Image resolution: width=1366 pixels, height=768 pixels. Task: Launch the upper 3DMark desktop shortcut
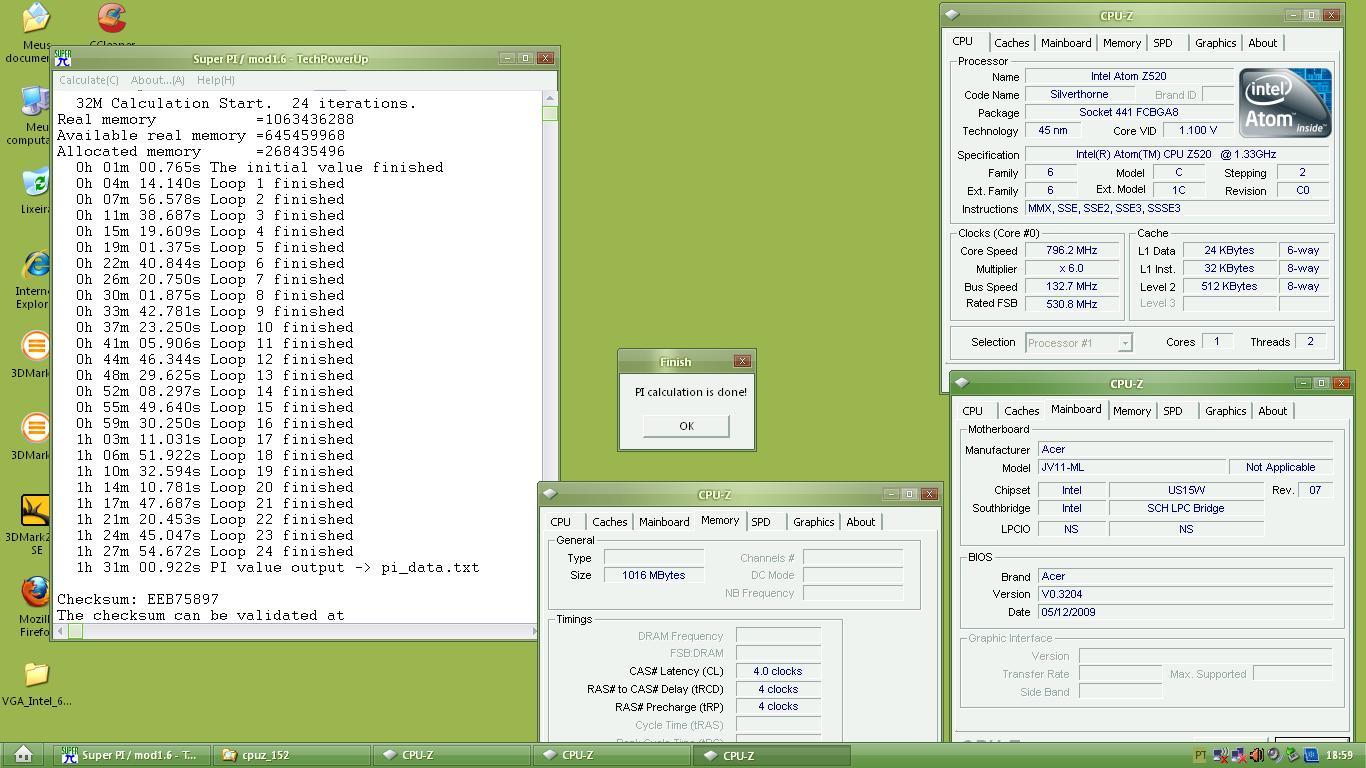(35, 346)
